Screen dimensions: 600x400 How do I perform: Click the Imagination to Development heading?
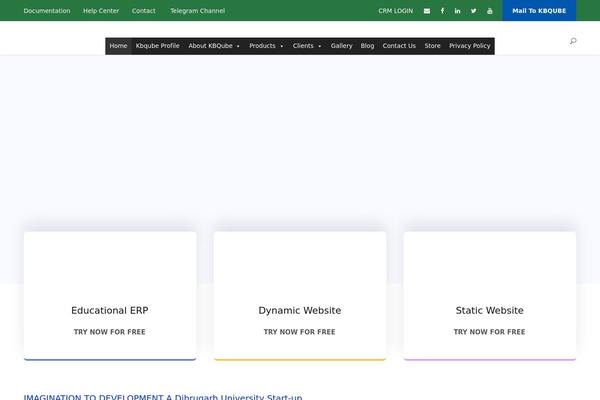pos(163,397)
